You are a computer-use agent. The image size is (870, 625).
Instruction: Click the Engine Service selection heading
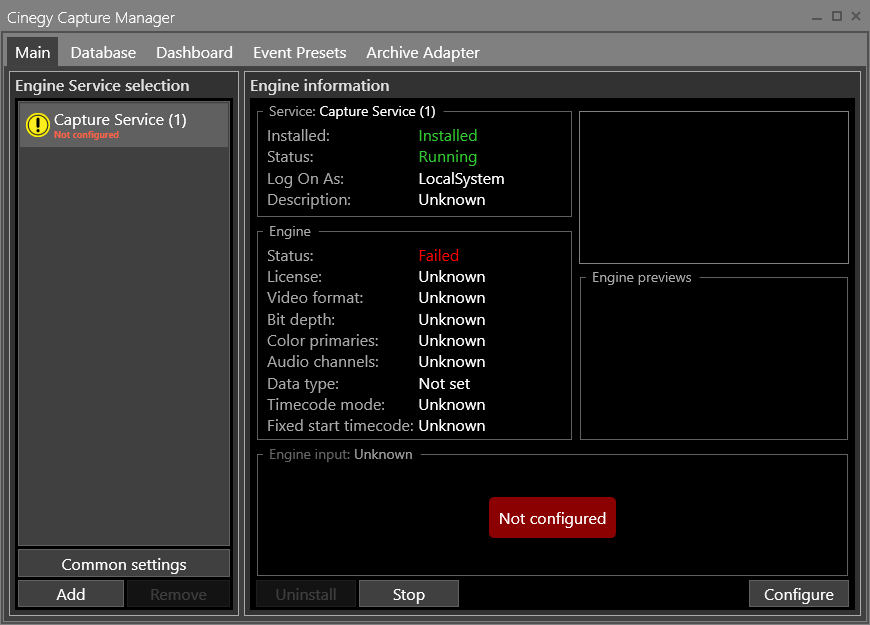tap(102, 85)
